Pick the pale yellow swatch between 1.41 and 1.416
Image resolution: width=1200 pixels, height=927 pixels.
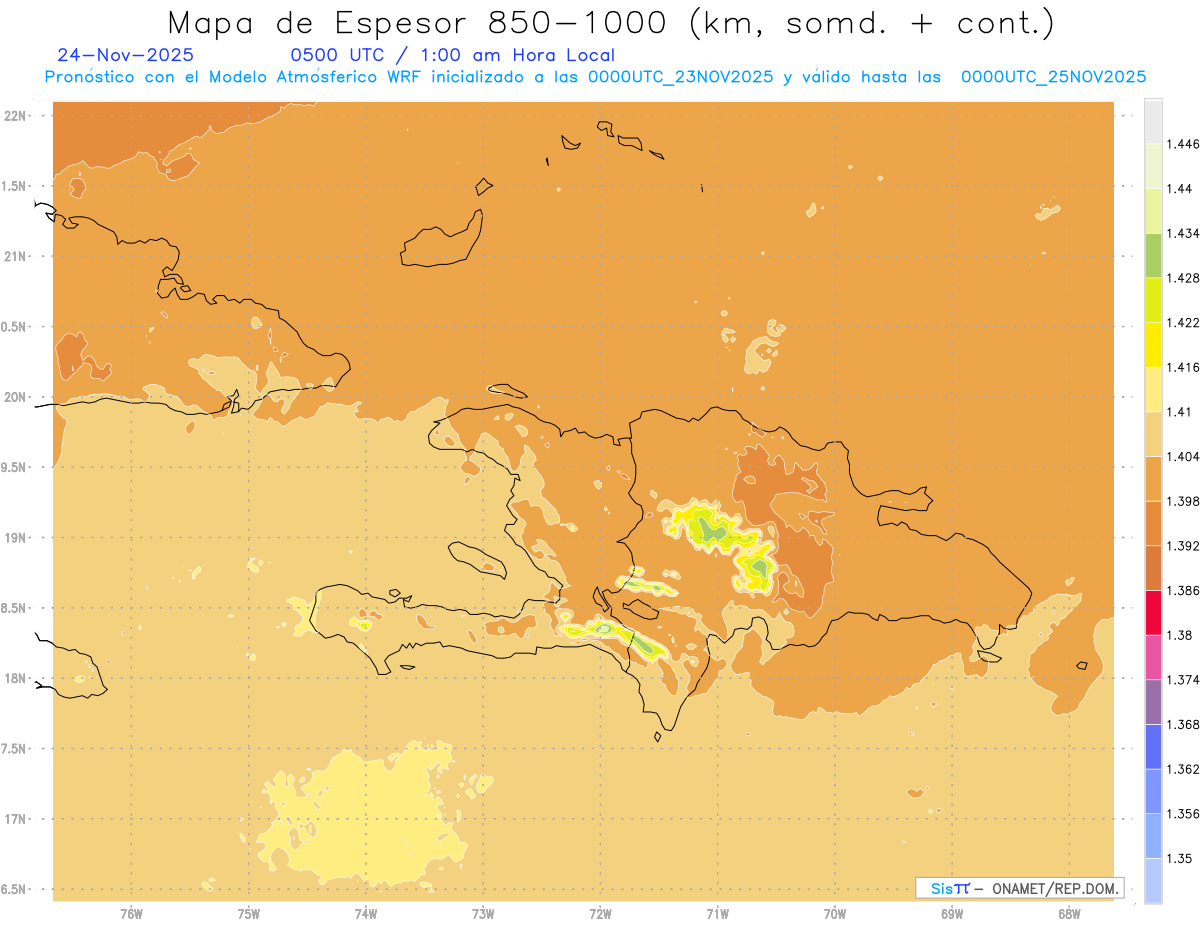point(1153,389)
